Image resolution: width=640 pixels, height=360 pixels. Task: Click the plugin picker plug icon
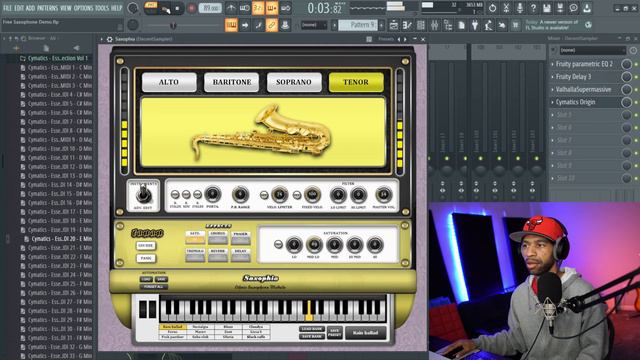[x=475, y=25]
